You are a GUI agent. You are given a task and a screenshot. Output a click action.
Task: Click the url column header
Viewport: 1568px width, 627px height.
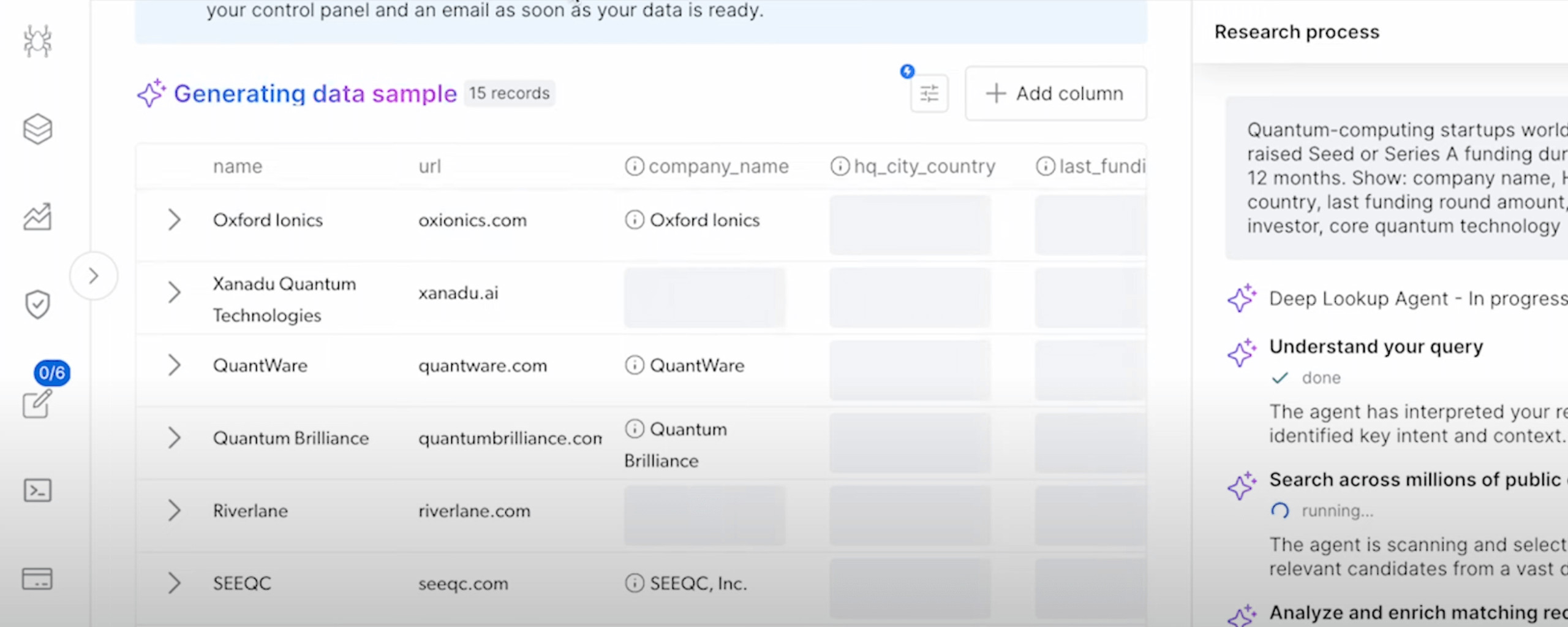pyautogui.click(x=429, y=166)
